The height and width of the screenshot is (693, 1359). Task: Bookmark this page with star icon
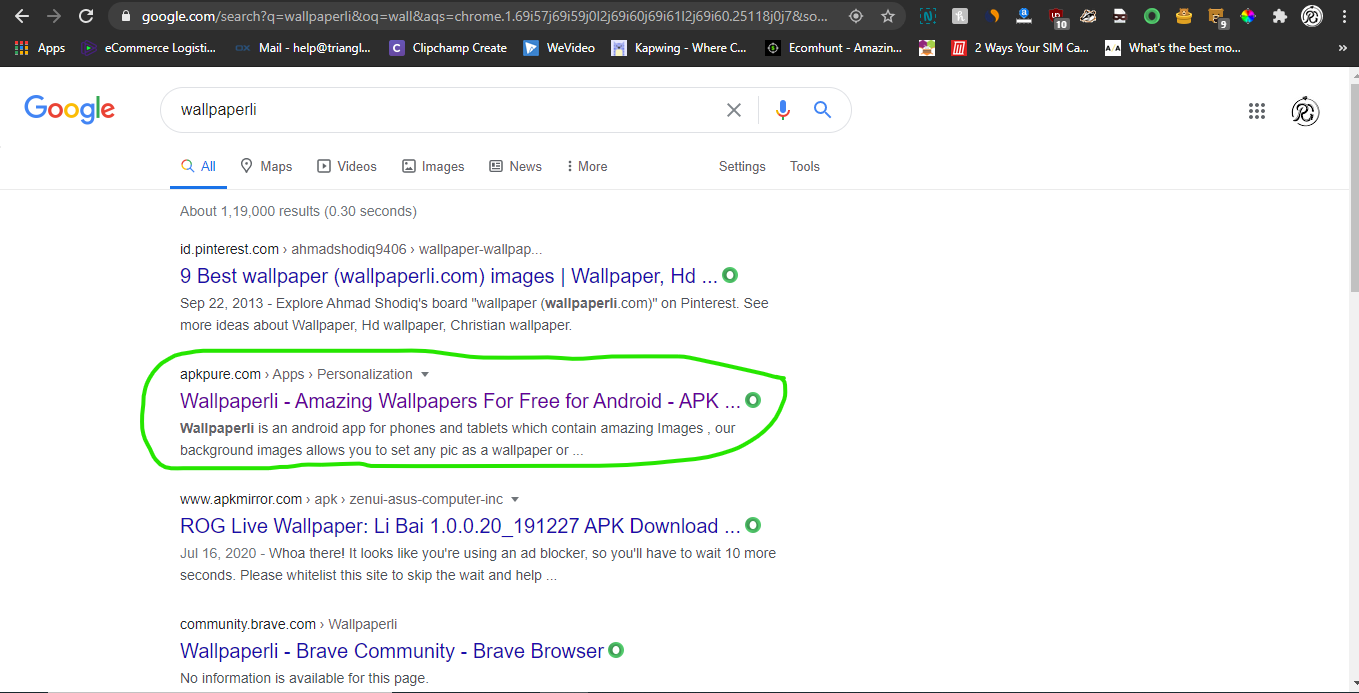tap(887, 16)
